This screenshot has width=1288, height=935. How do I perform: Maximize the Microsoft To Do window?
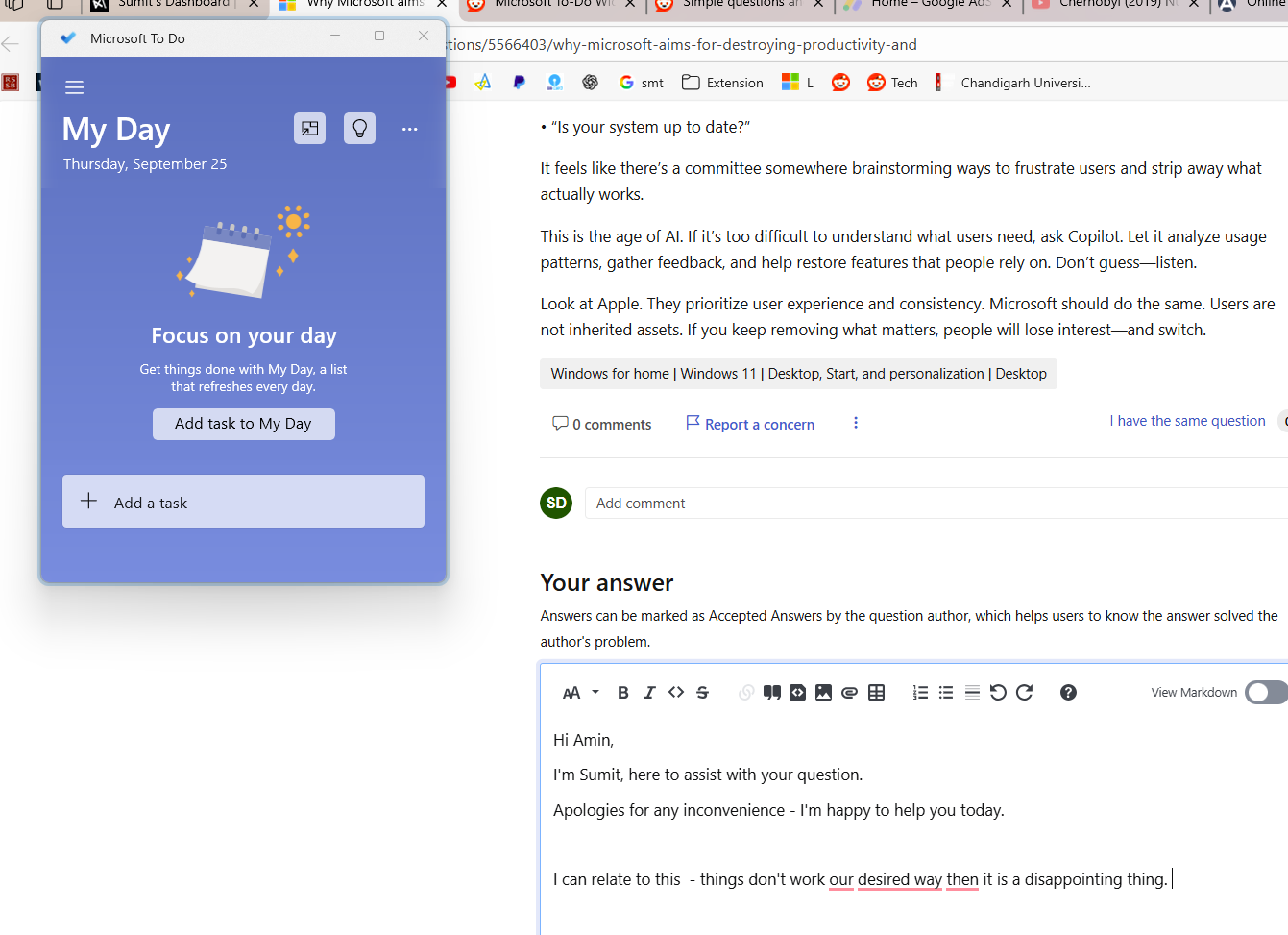click(x=379, y=37)
